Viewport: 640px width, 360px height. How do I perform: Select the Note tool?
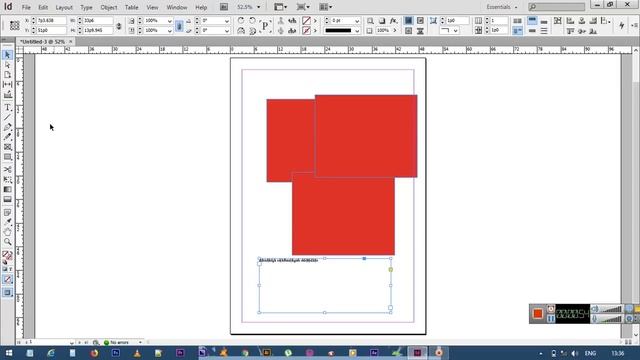(x=7, y=213)
